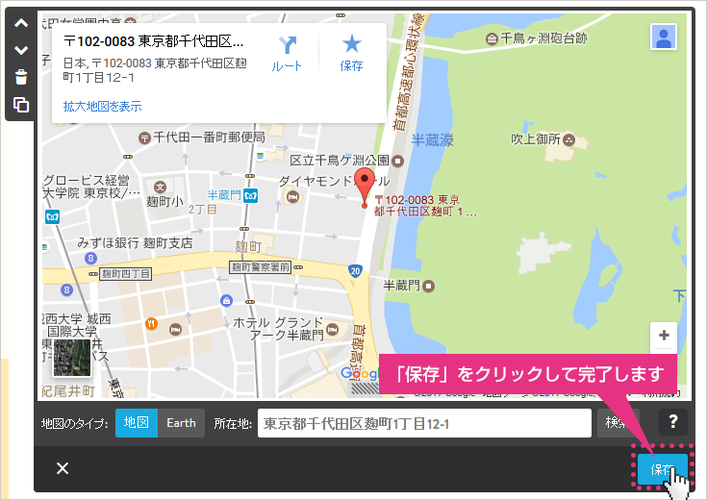Click the 半蔵門 gate landmark marker

tap(428, 286)
